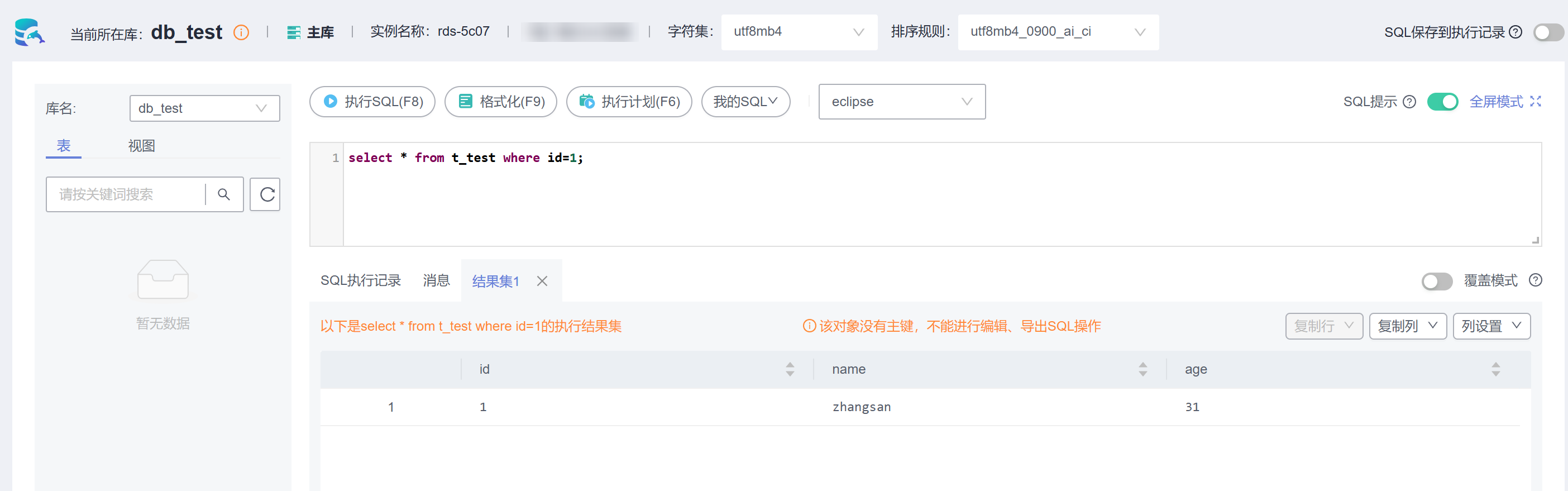
Task: Enable the 覆盖模式 switch
Action: click(1437, 281)
